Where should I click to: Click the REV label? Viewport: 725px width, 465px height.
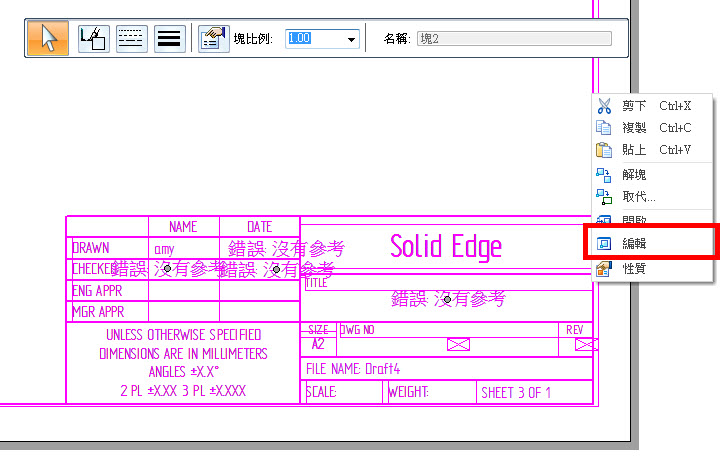tap(575, 330)
